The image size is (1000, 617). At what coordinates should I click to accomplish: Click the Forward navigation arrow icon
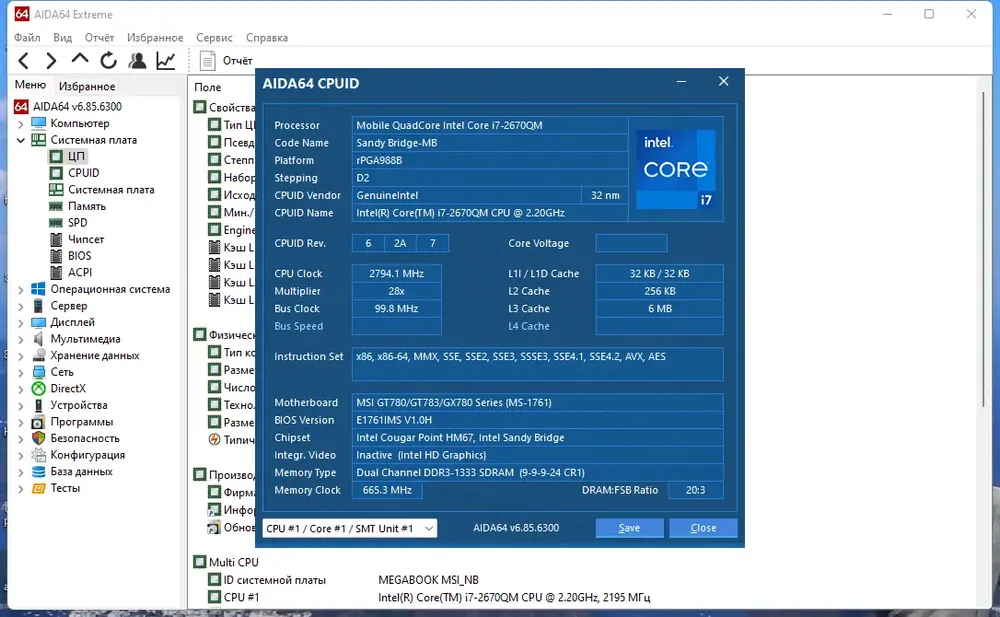point(51,61)
